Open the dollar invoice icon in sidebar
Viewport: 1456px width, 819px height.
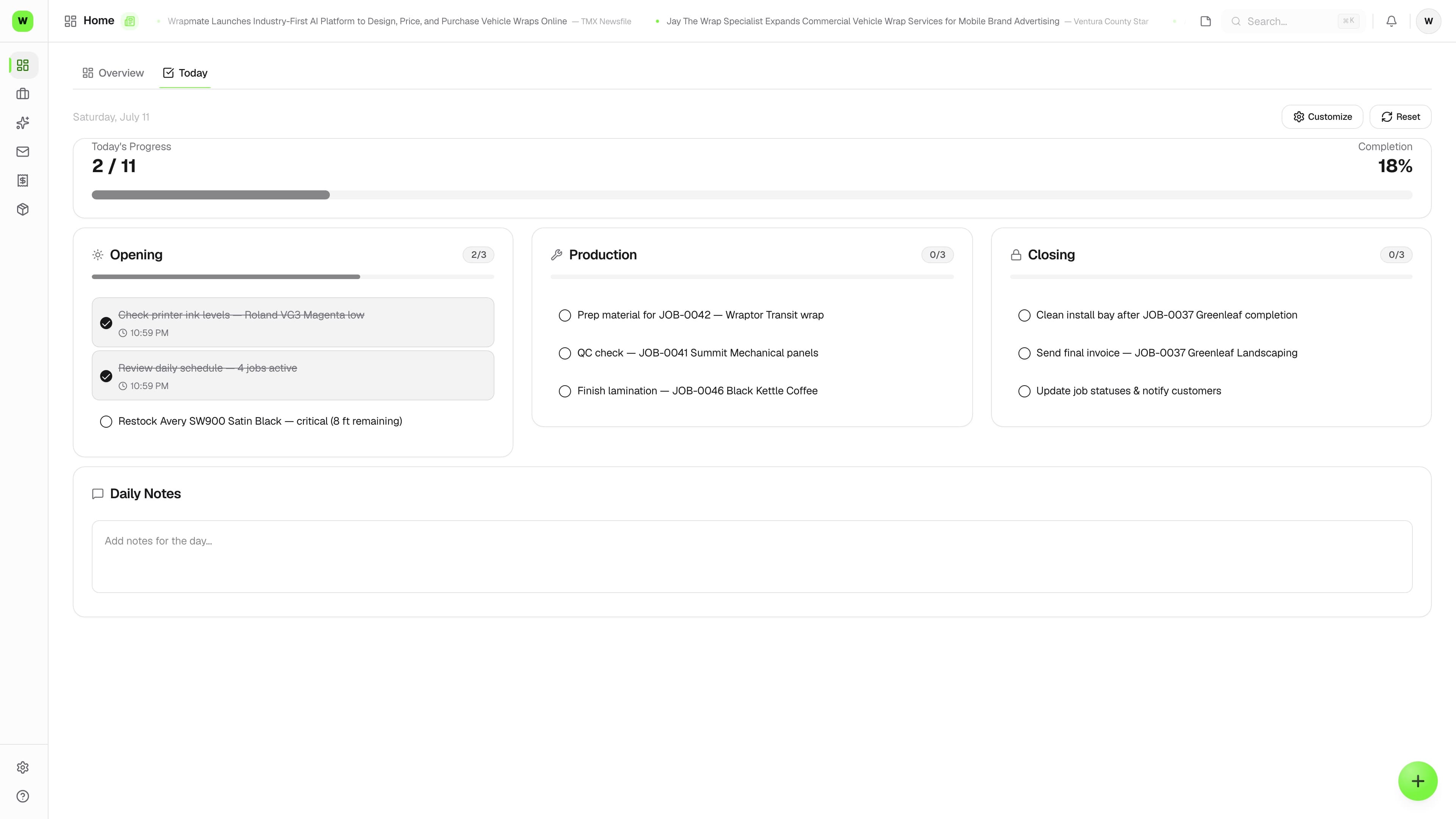tap(23, 180)
